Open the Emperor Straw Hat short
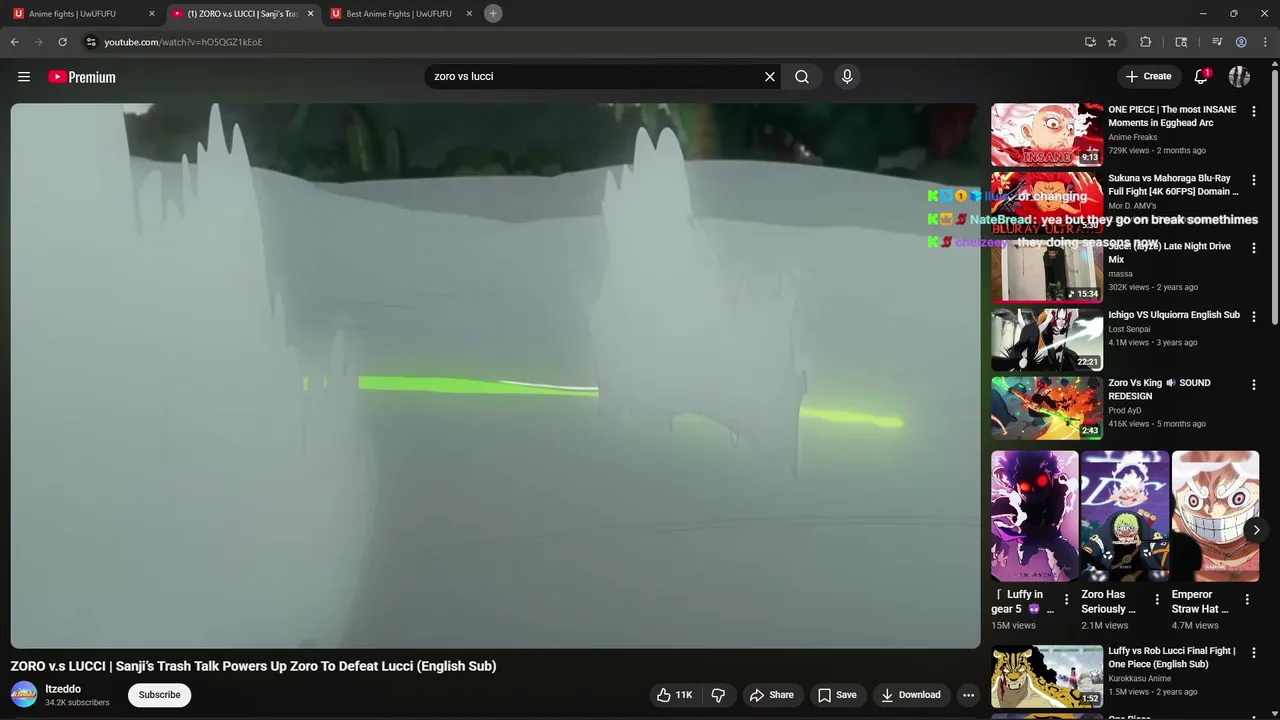Image resolution: width=1280 pixels, height=720 pixels. pos(1215,516)
